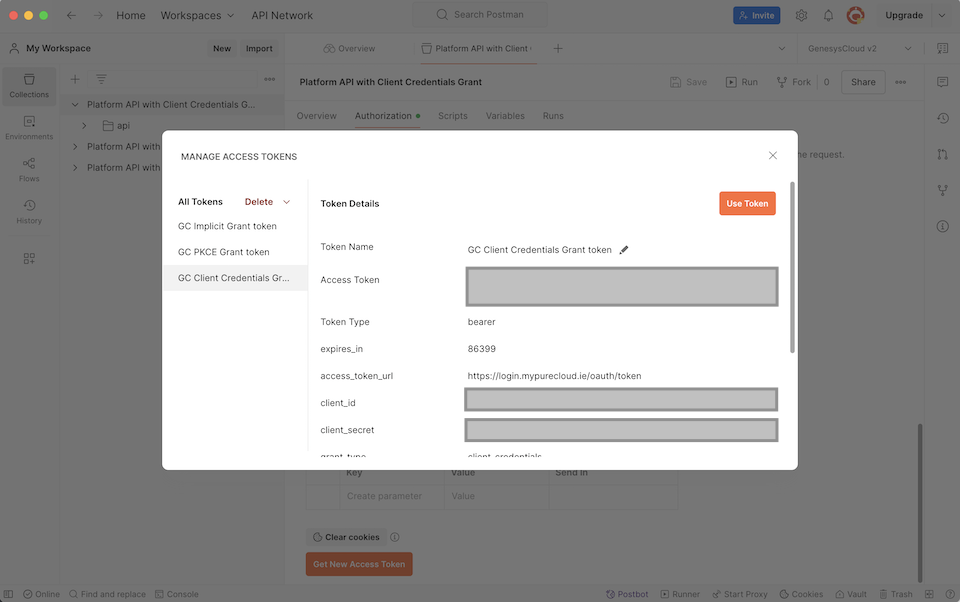Viewport: 960px width, 602px height.
Task: Open Environments from the left sidebar
Action: coord(29,125)
